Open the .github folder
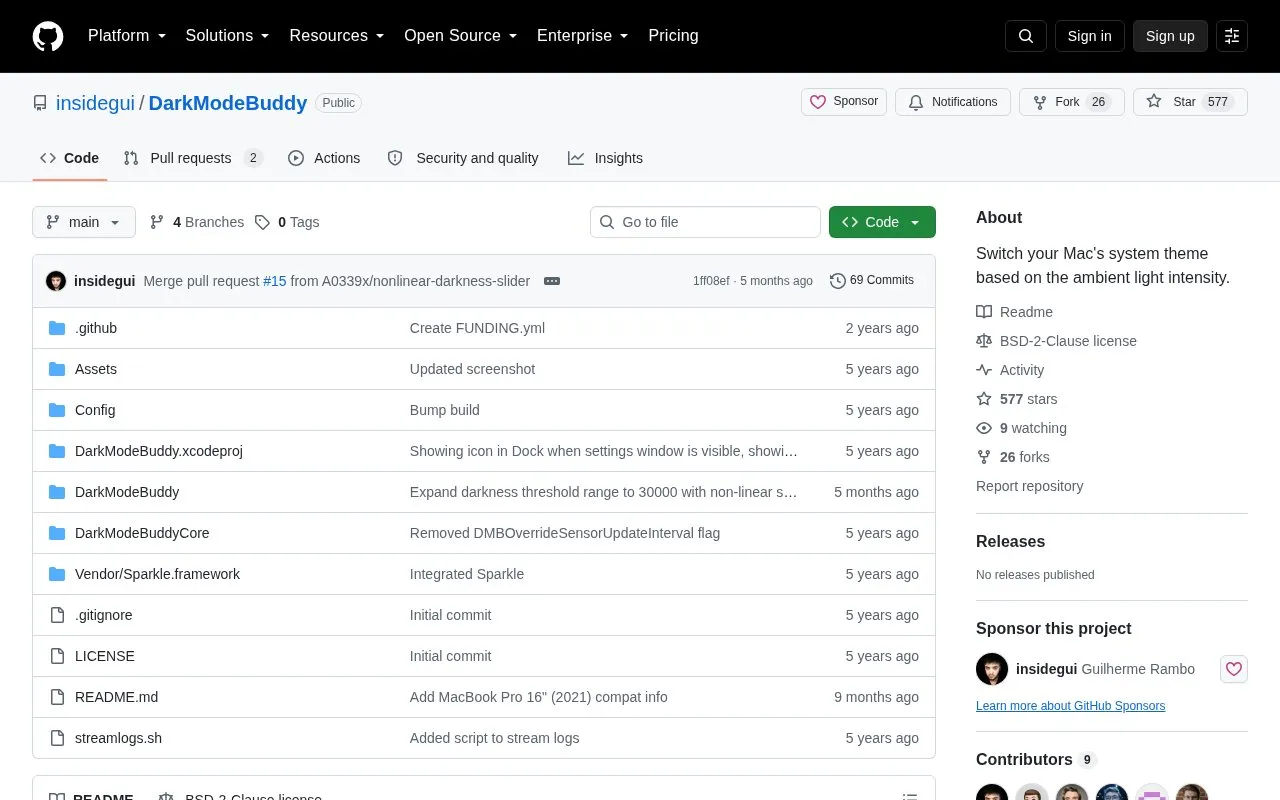This screenshot has height=800, width=1280. 96,328
